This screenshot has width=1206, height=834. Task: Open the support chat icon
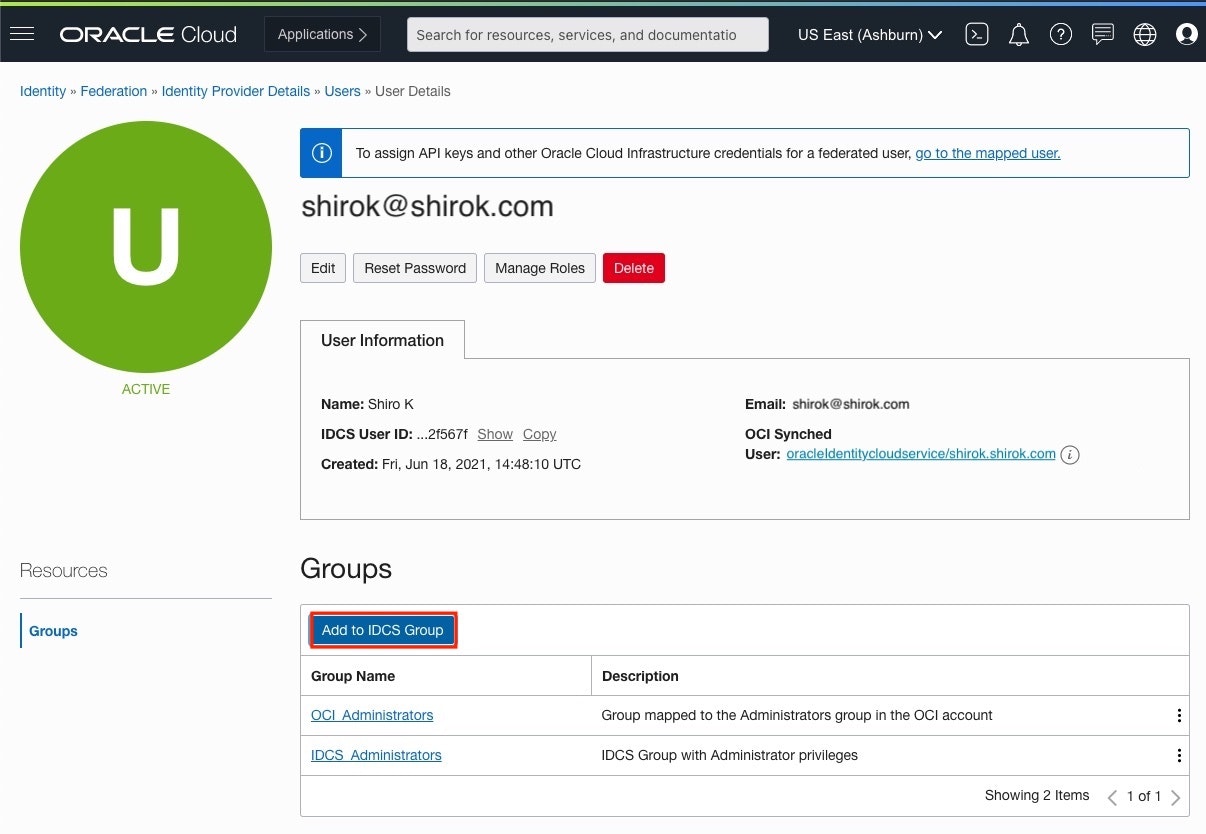[x=1103, y=34]
